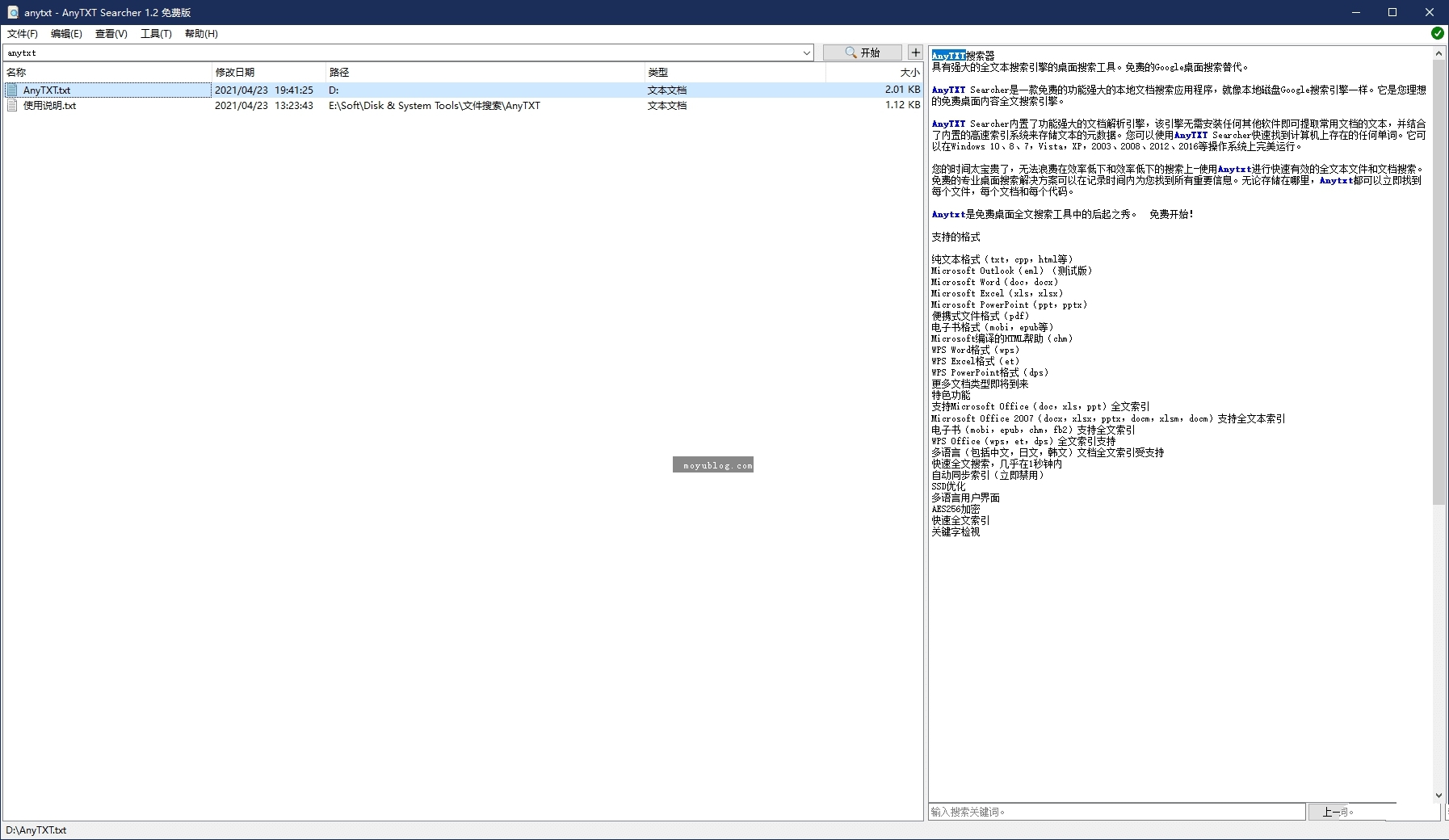Click the E:\Soft\Disk & System Tools path cell
Viewport: 1449px width, 840px height.
(x=435, y=106)
